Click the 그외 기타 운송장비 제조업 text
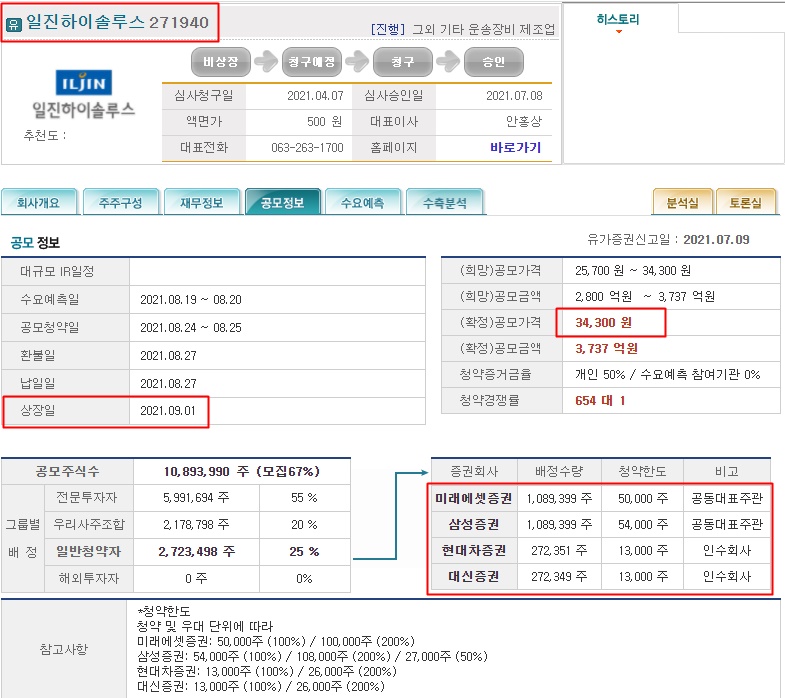 [484, 30]
